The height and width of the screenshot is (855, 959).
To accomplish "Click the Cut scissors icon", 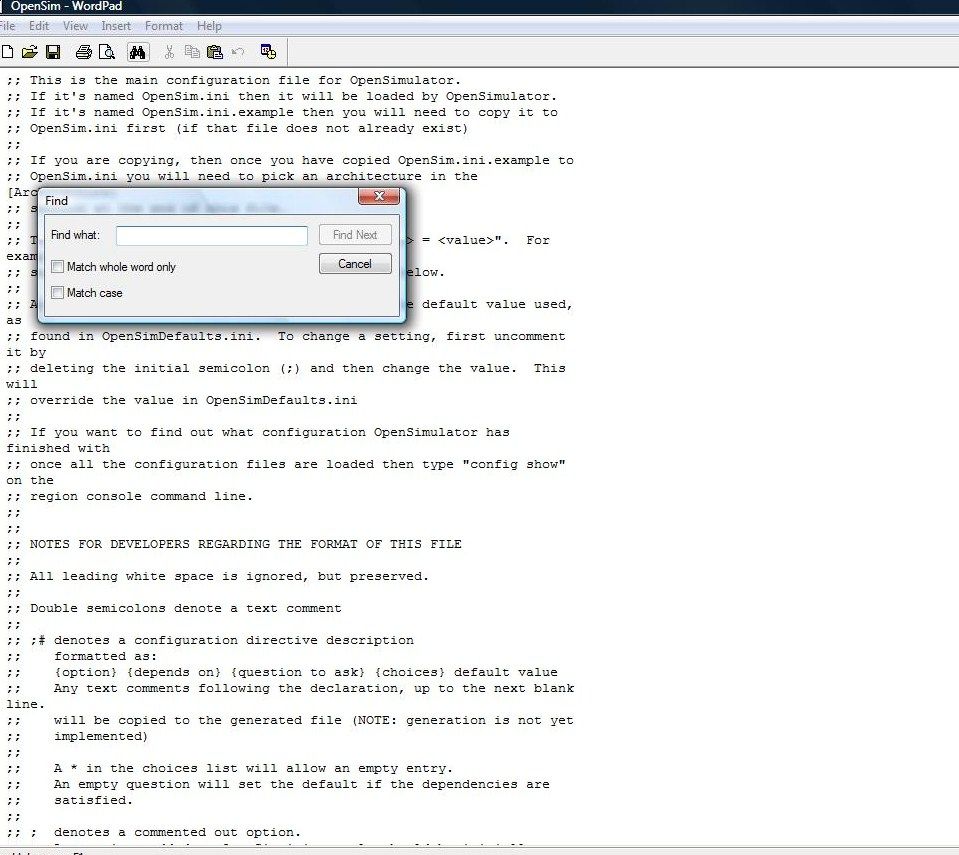I will 169,52.
